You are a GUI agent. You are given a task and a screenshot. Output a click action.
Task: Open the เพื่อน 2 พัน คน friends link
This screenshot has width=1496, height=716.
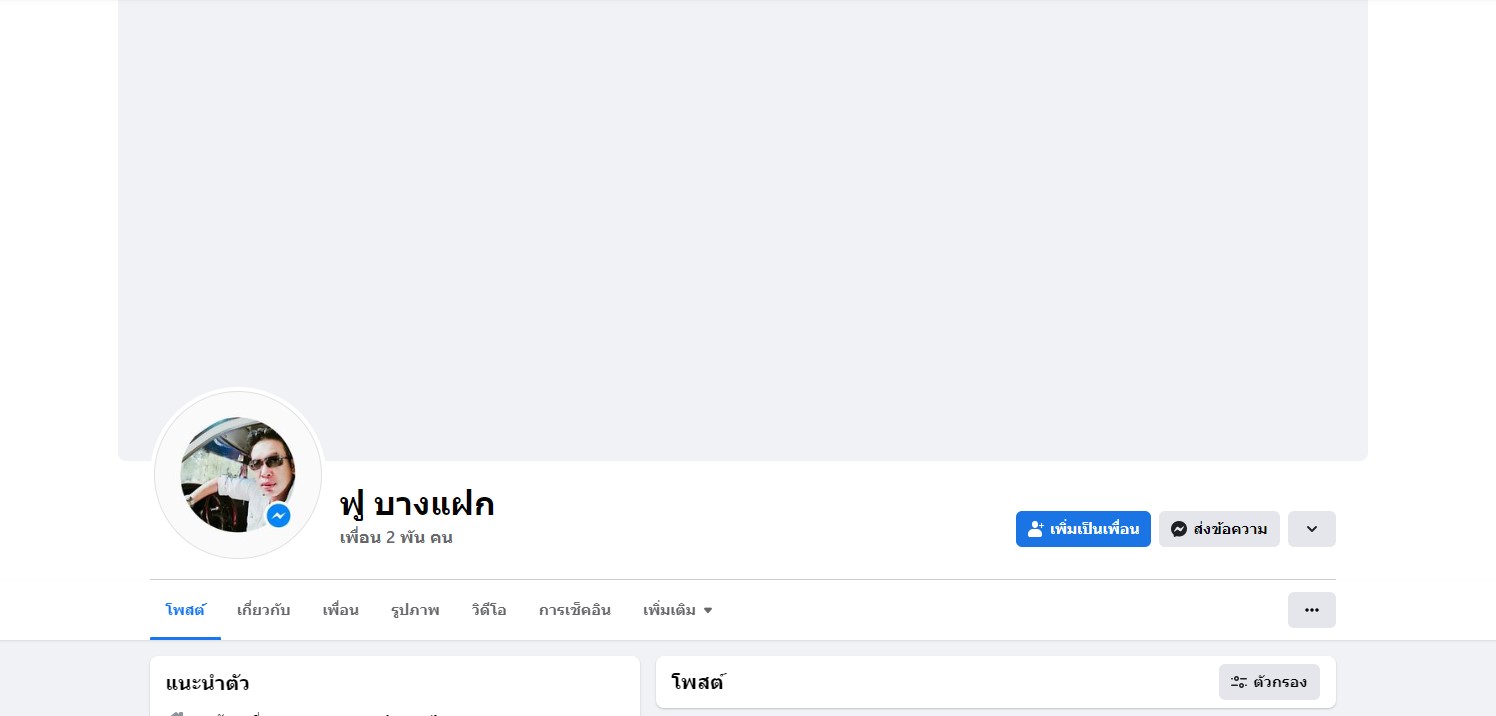(396, 537)
